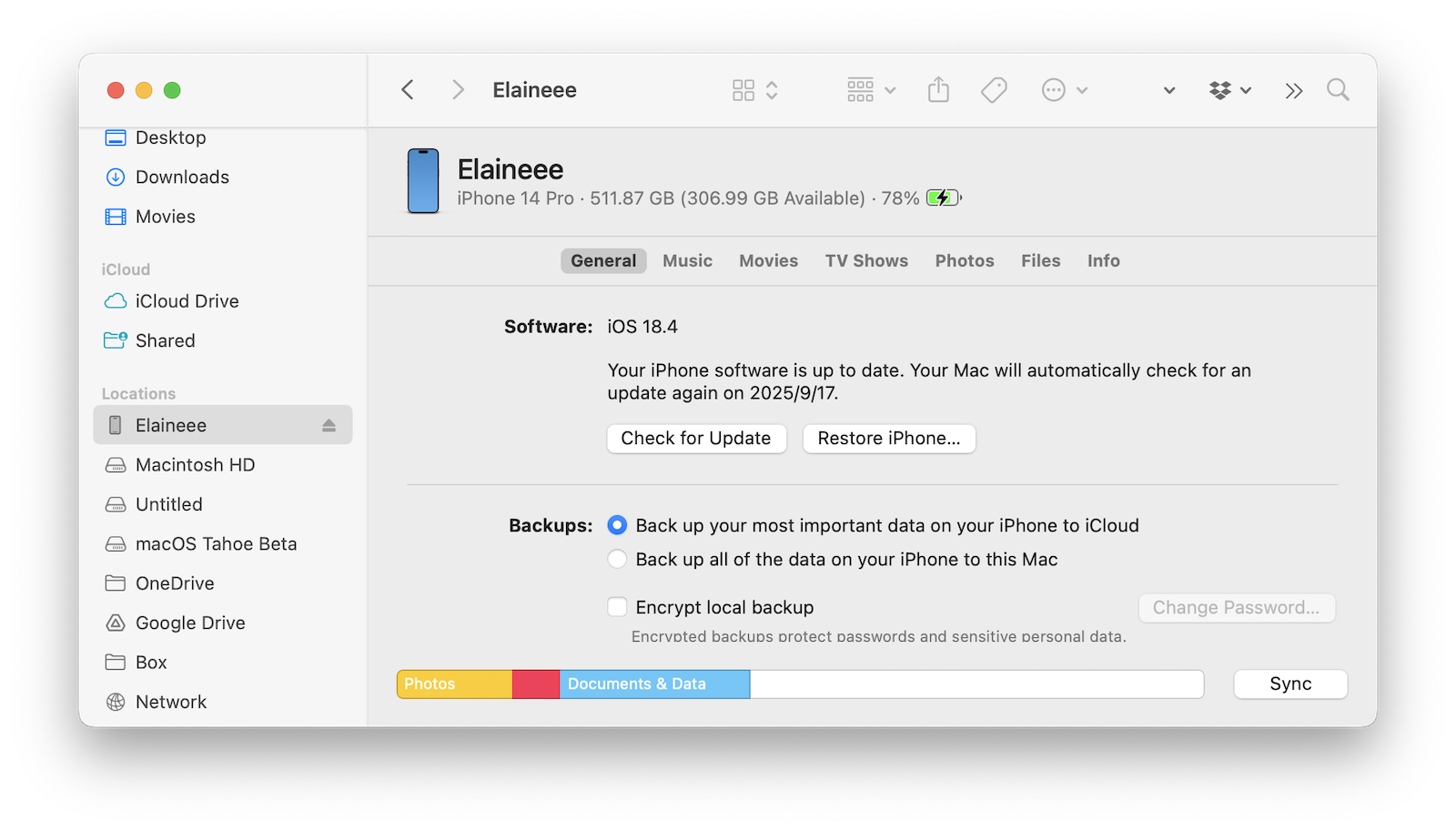Click the Network globe icon

tap(116, 702)
